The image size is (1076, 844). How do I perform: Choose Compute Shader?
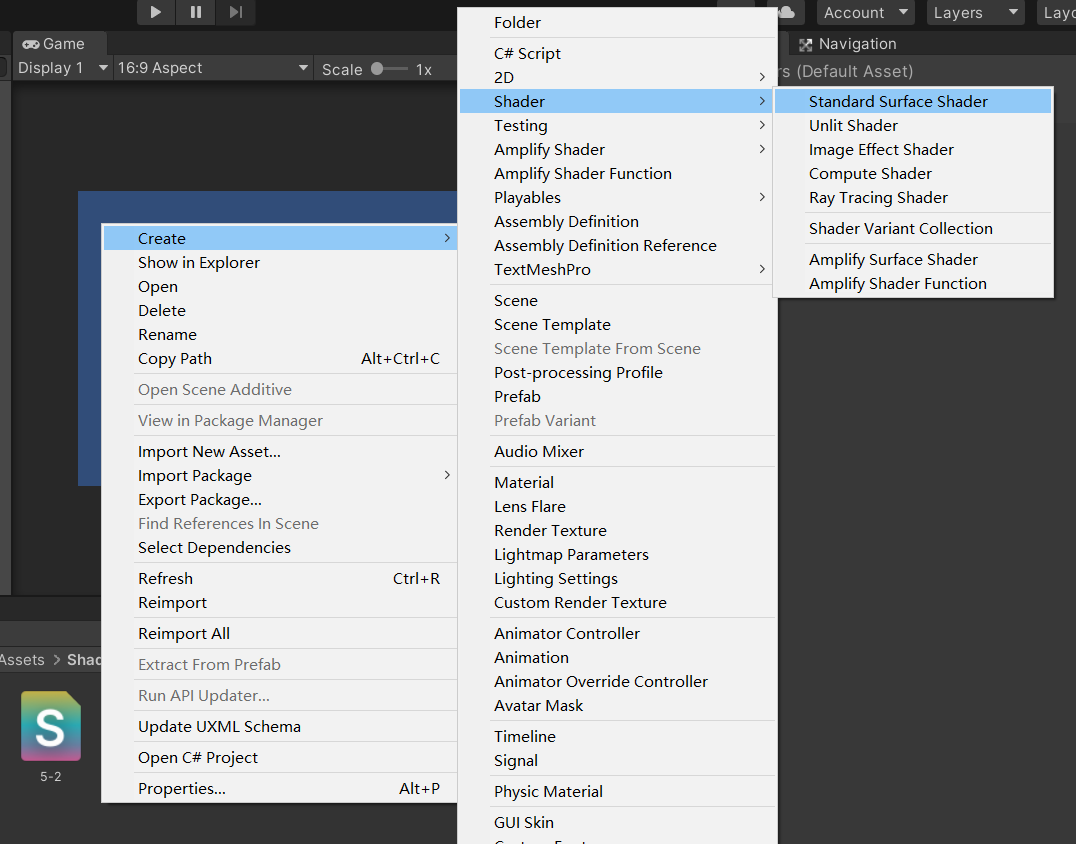(x=913, y=174)
